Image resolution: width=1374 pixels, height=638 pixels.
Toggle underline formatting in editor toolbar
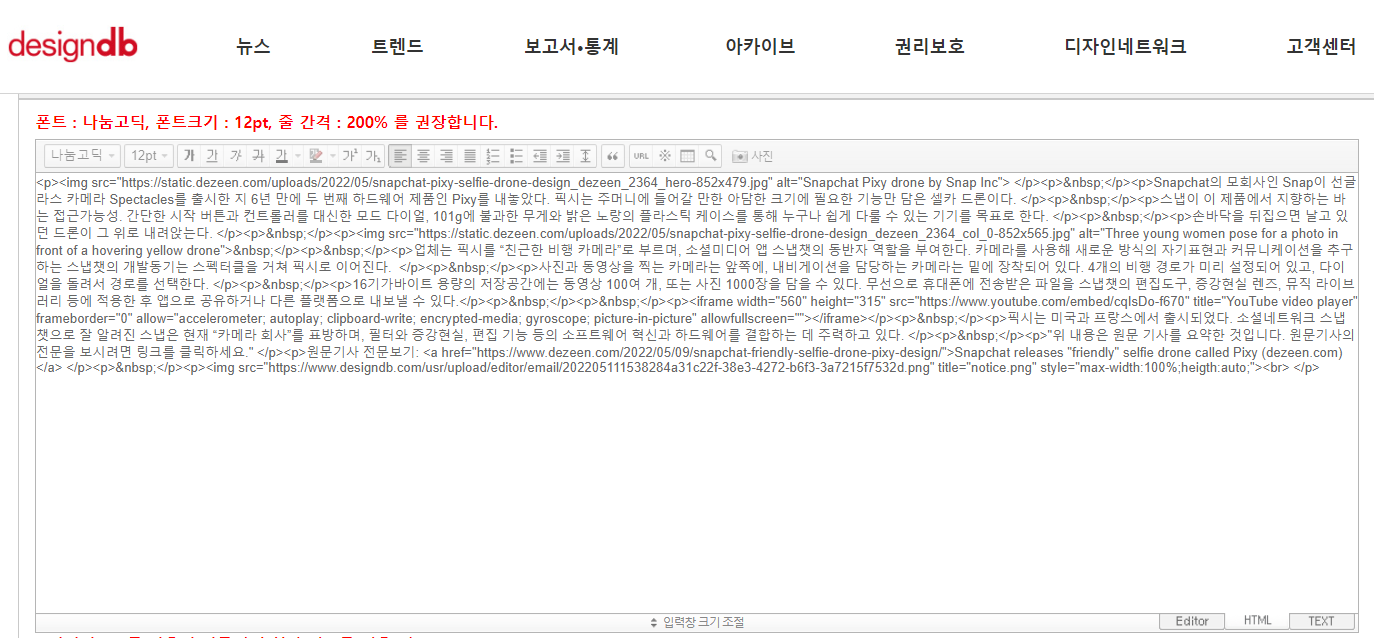coord(212,156)
